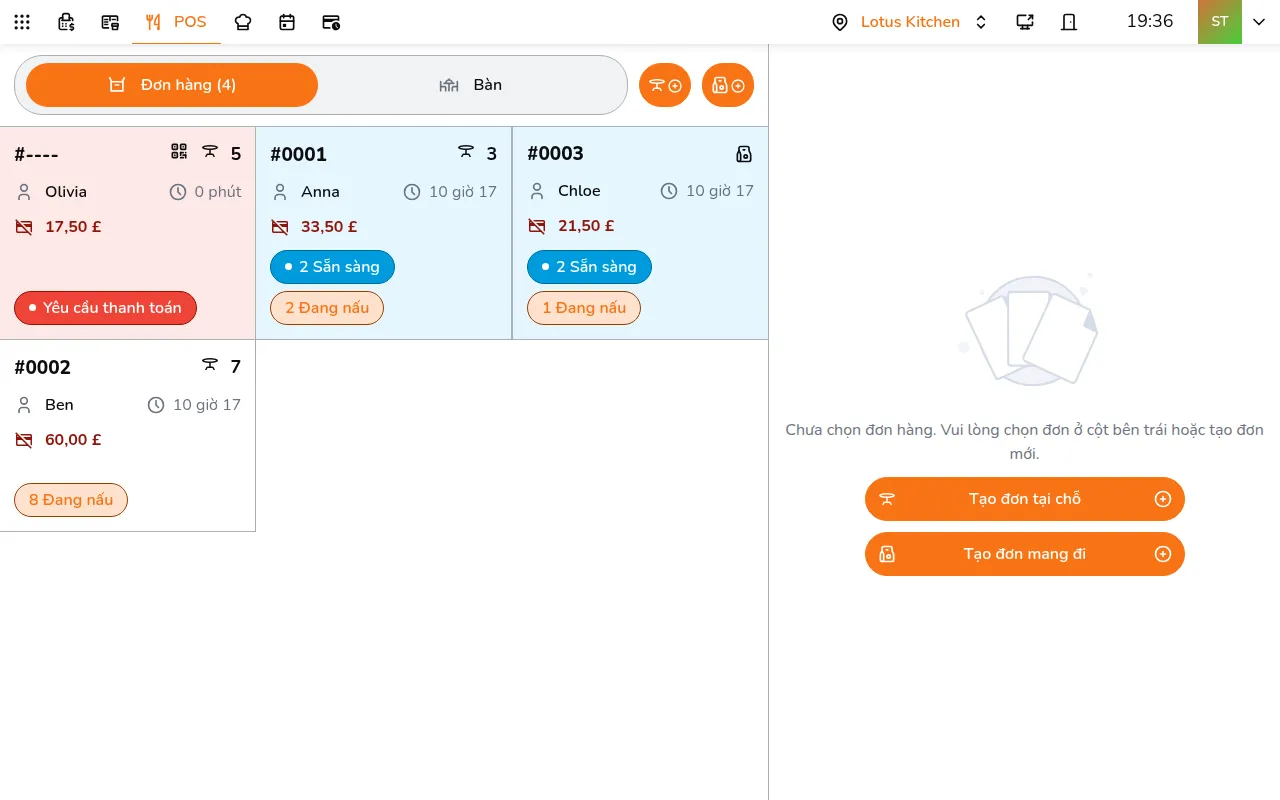Screen dimensions: 1280x800
Task: Switch to Đơn hàng (4) tab
Action: [172, 85]
